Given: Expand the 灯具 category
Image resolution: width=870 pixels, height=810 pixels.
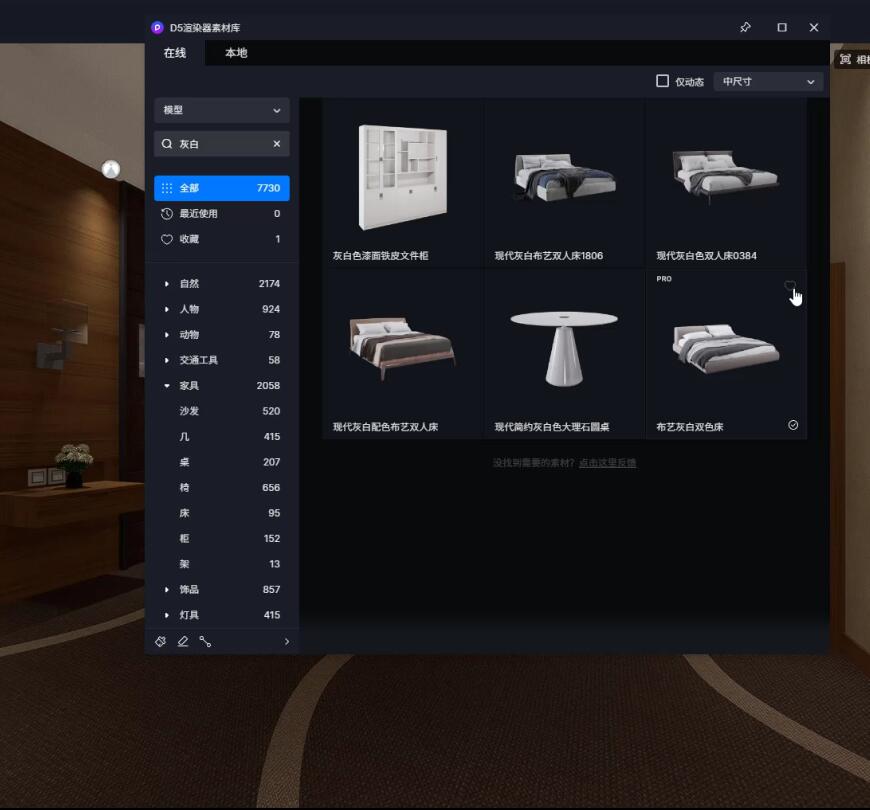Looking at the screenshot, I should [167, 615].
